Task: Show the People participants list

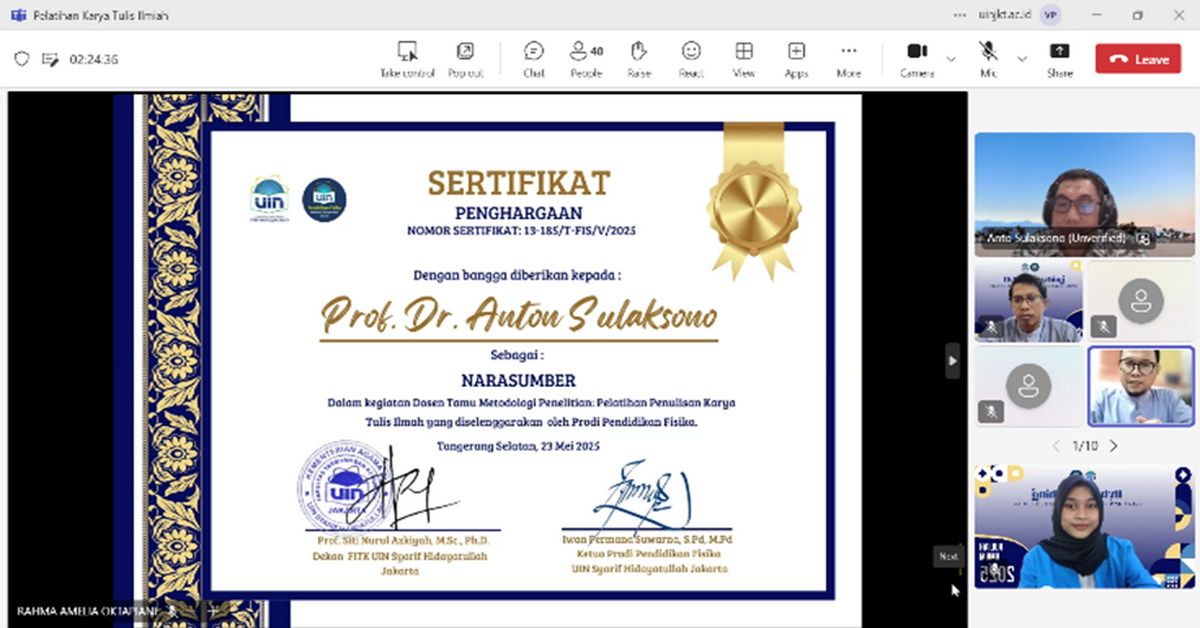Action: coord(586,59)
